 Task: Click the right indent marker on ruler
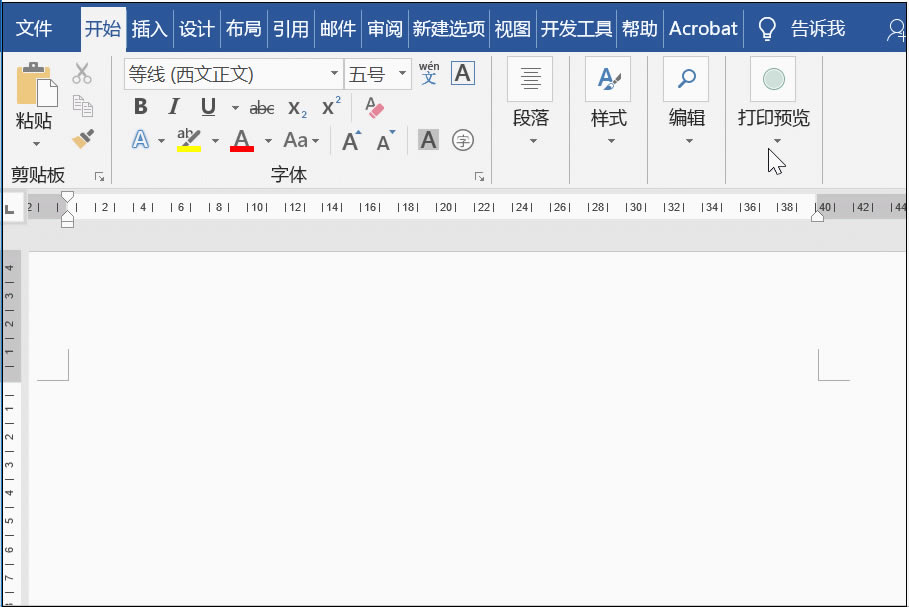pyautogui.click(x=817, y=216)
